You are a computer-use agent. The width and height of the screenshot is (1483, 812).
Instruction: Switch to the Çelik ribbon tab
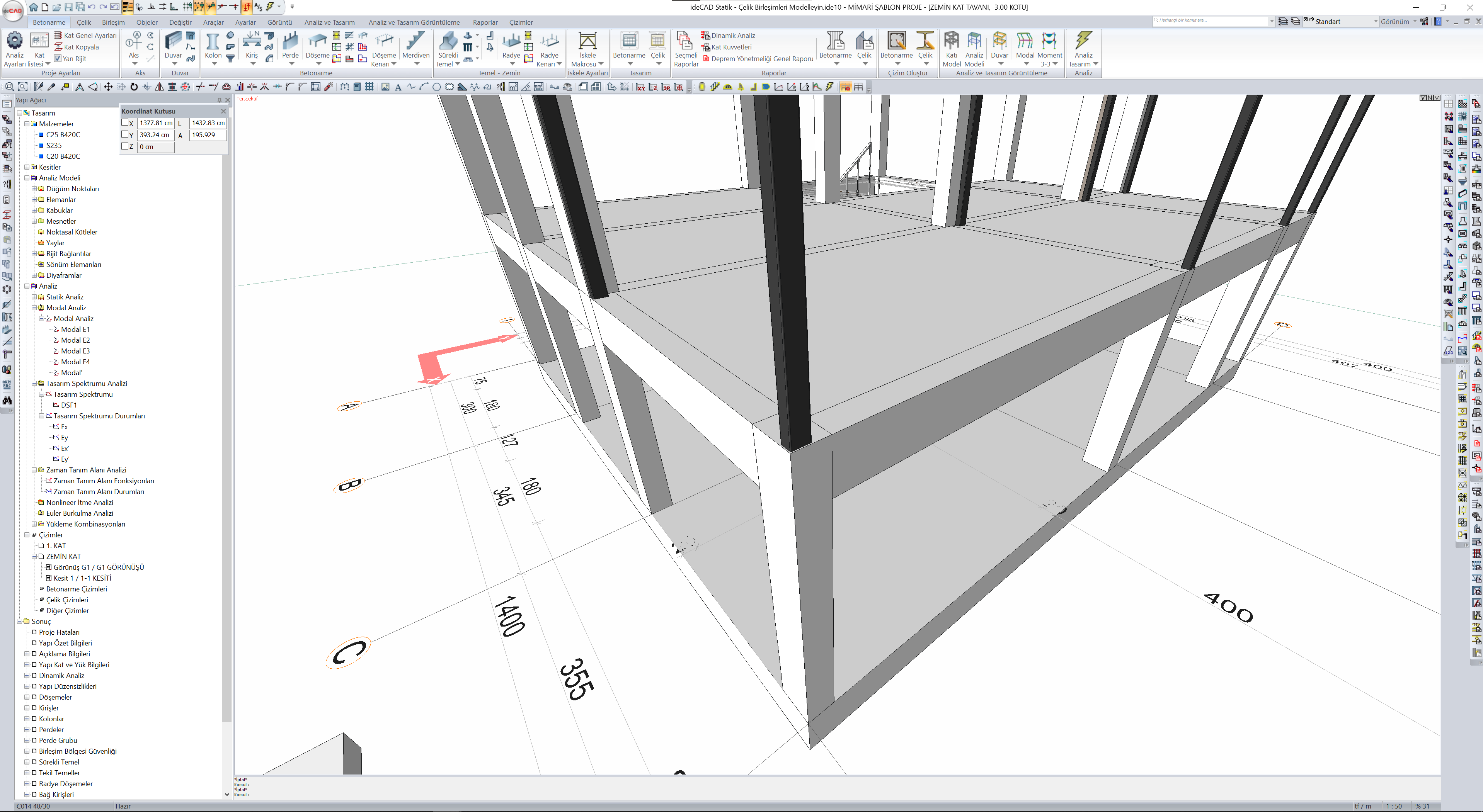click(x=84, y=22)
